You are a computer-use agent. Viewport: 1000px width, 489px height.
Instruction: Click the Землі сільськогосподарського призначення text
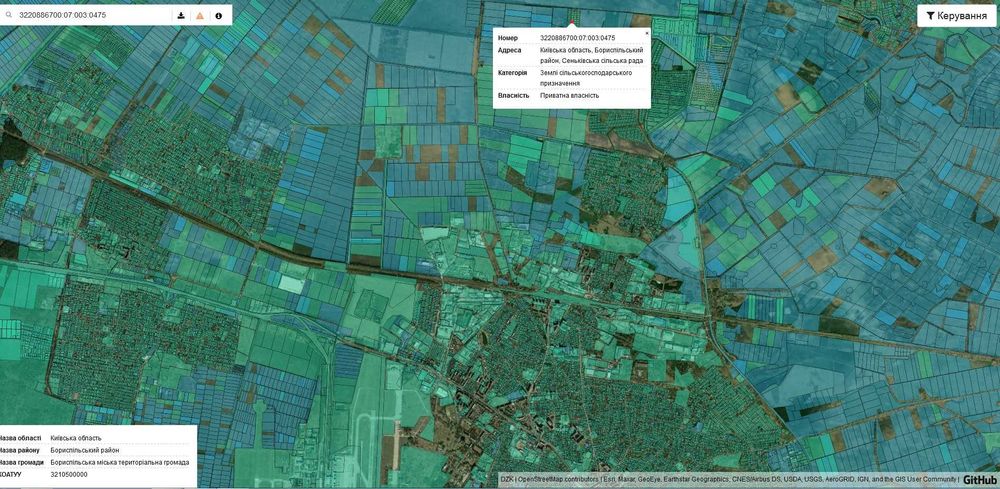[x=585, y=78]
